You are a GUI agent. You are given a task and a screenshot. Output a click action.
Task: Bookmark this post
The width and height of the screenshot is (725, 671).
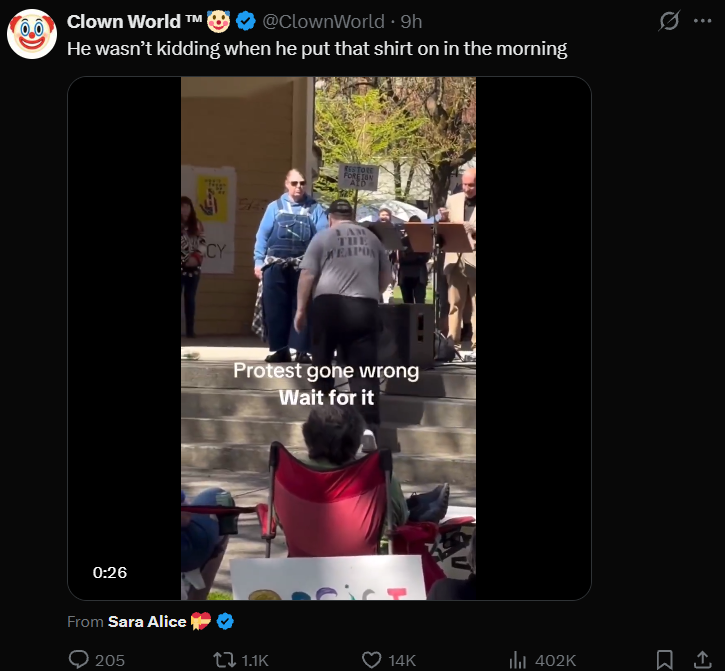pyautogui.click(x=664, y=659)
